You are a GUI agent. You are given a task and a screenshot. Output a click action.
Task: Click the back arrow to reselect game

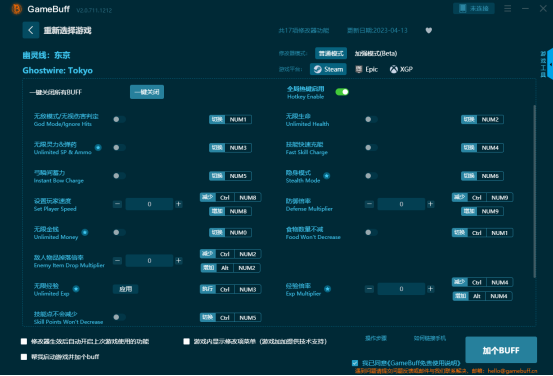tap(31, 30)
